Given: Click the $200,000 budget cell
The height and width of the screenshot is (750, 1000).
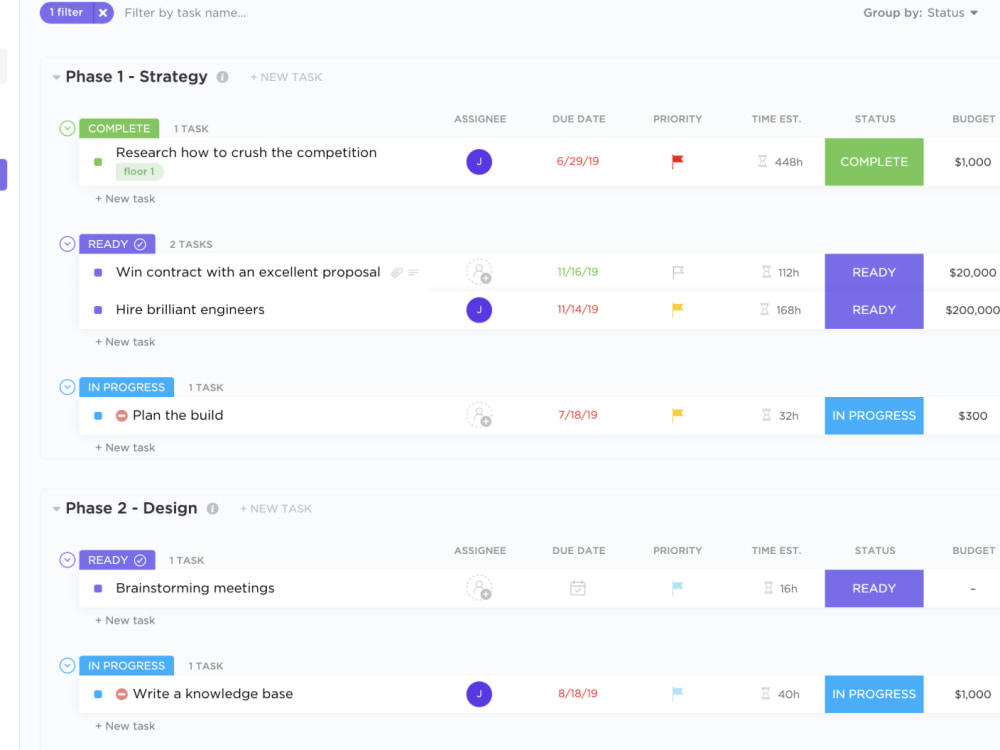Looking at the screenshot, I should tap(972, 310).
